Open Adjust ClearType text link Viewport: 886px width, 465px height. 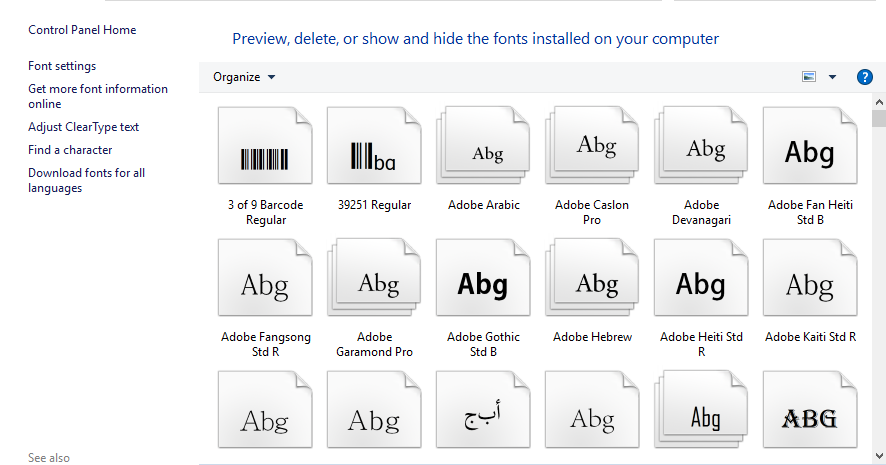click(x=84, y=127)
